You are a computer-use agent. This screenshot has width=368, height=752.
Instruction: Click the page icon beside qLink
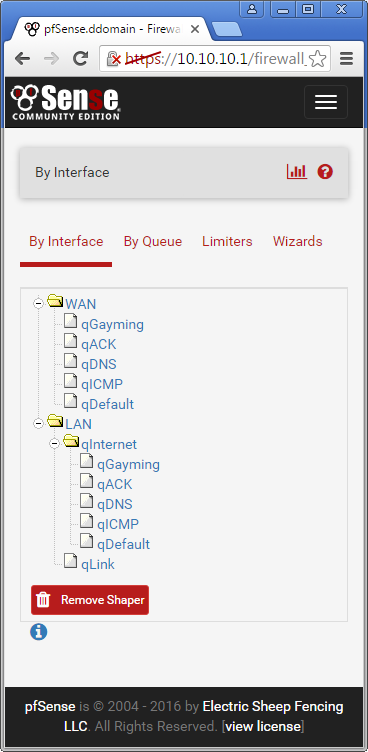(71, 561)
